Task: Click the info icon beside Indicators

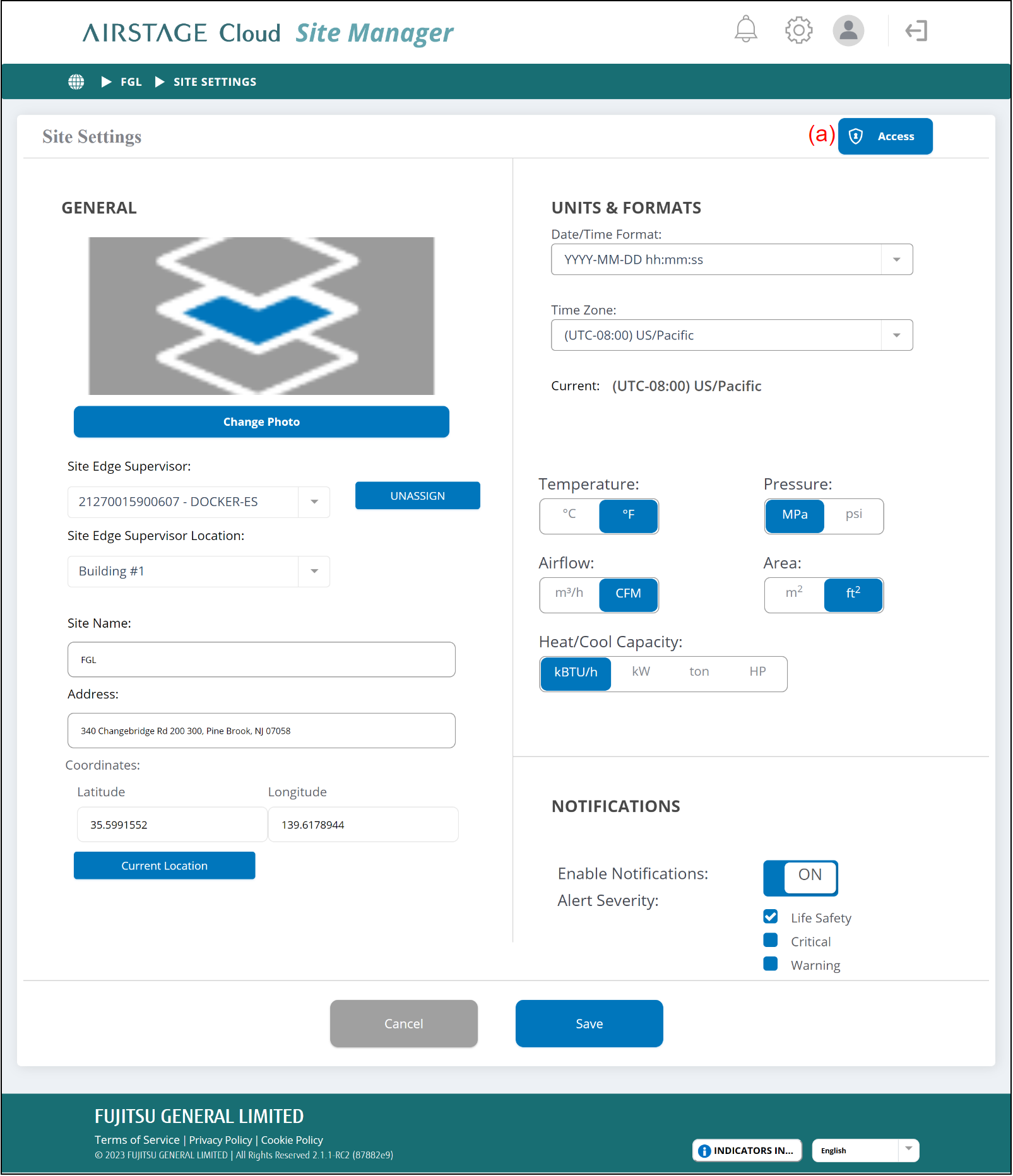Action: [x=704, y=1151]
